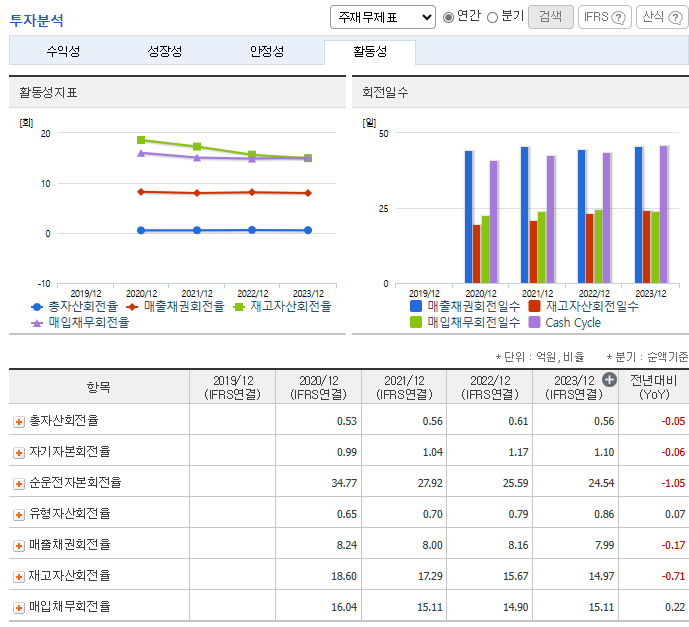Select the 분기 radio button
This screenshot has width=689, height=627.
point(493,17)
